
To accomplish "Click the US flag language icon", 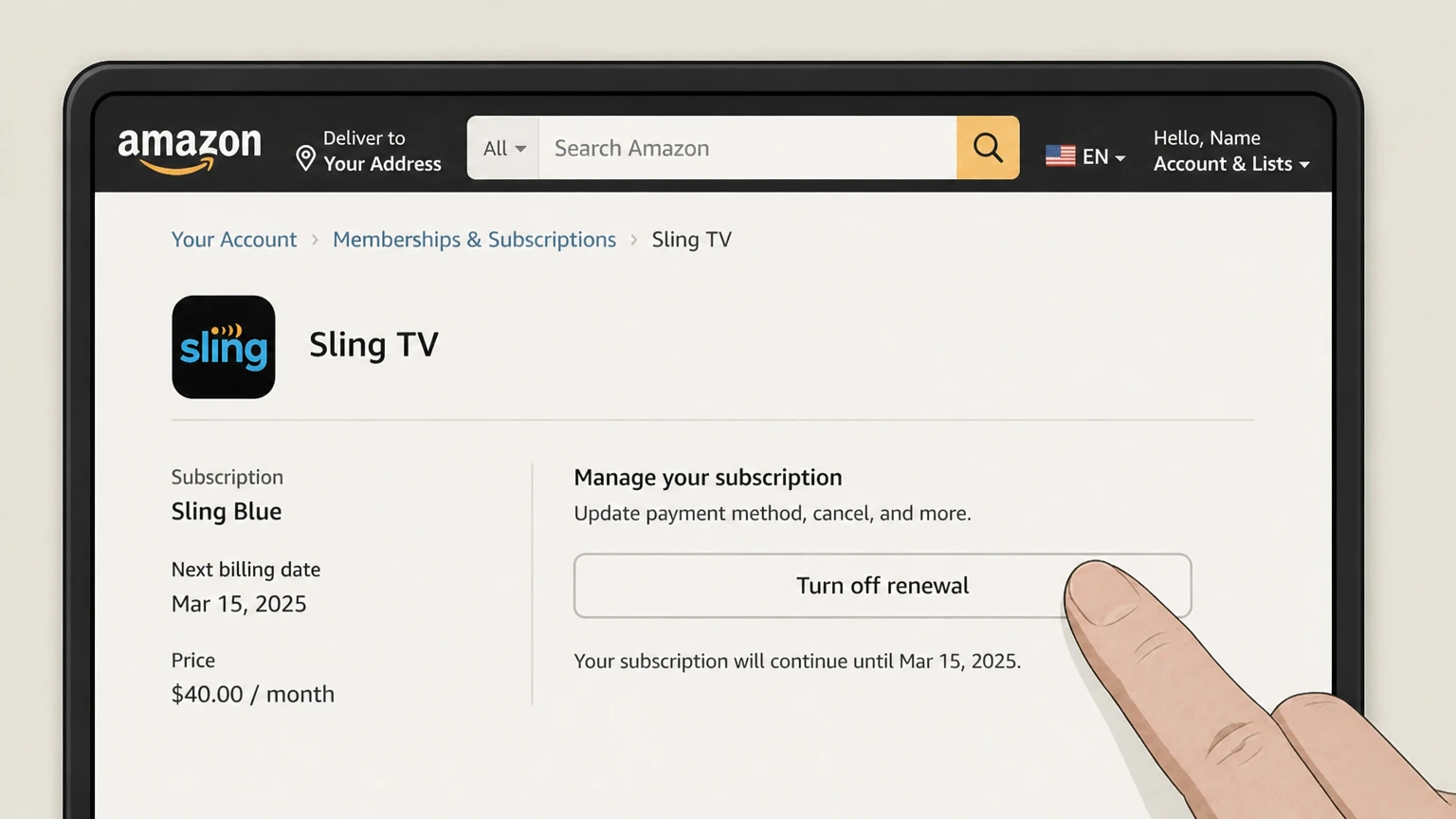I will (x=1060, y=155).
